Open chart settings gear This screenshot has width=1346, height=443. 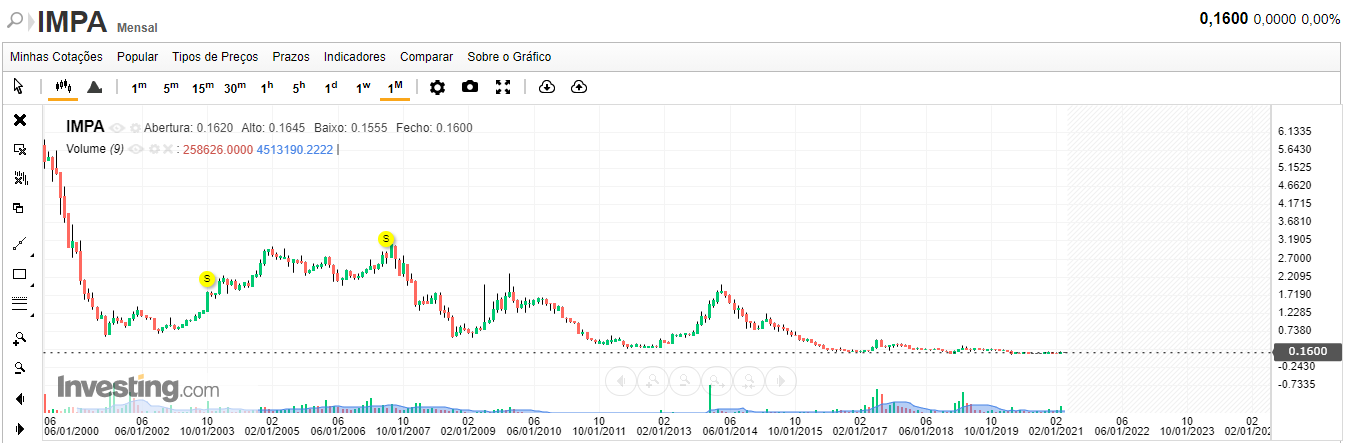pyautogui.click(x=437, y=87)
